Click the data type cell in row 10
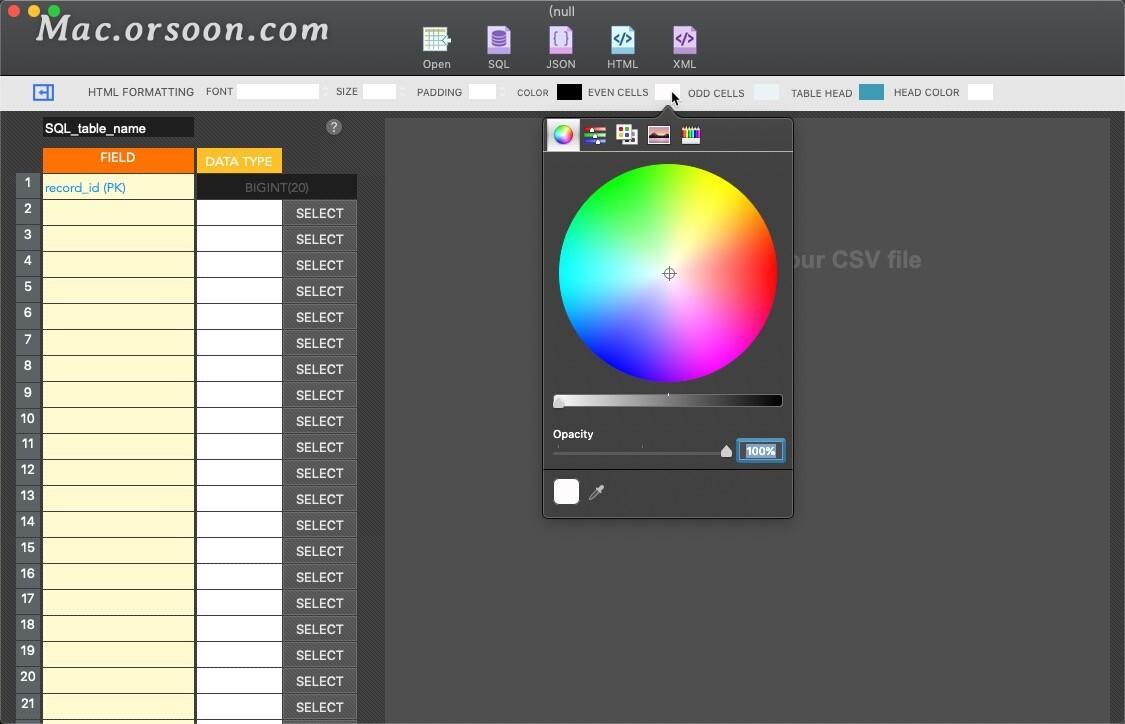This screenshot has width=1125, height=724. [239, 421]
